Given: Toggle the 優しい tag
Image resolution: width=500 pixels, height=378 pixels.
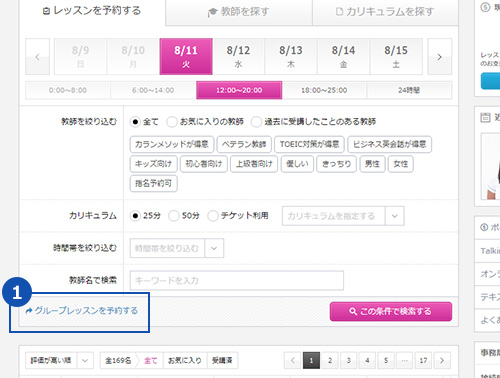Looking at the screenshot, I should (x=297, y=164).
